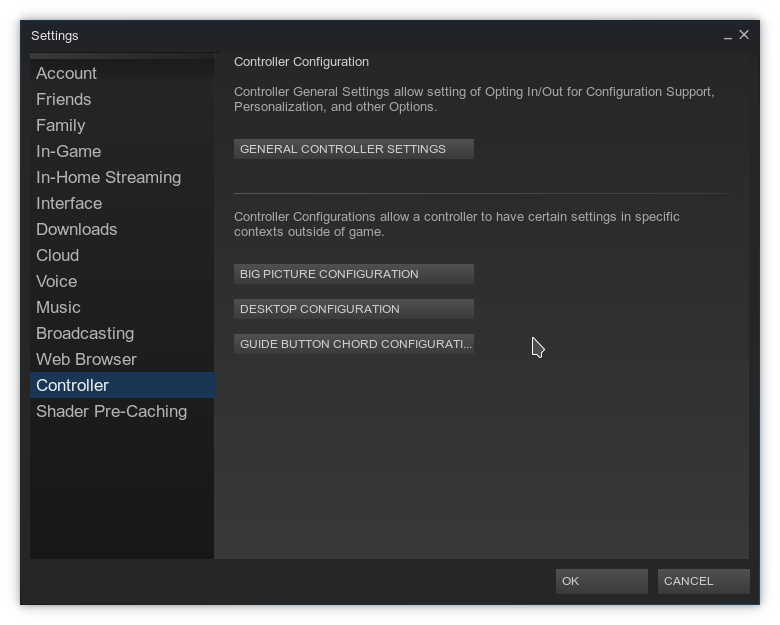
Task: Select the Broadcasting category
Action: pyautogui.click(x=84, y=334)
